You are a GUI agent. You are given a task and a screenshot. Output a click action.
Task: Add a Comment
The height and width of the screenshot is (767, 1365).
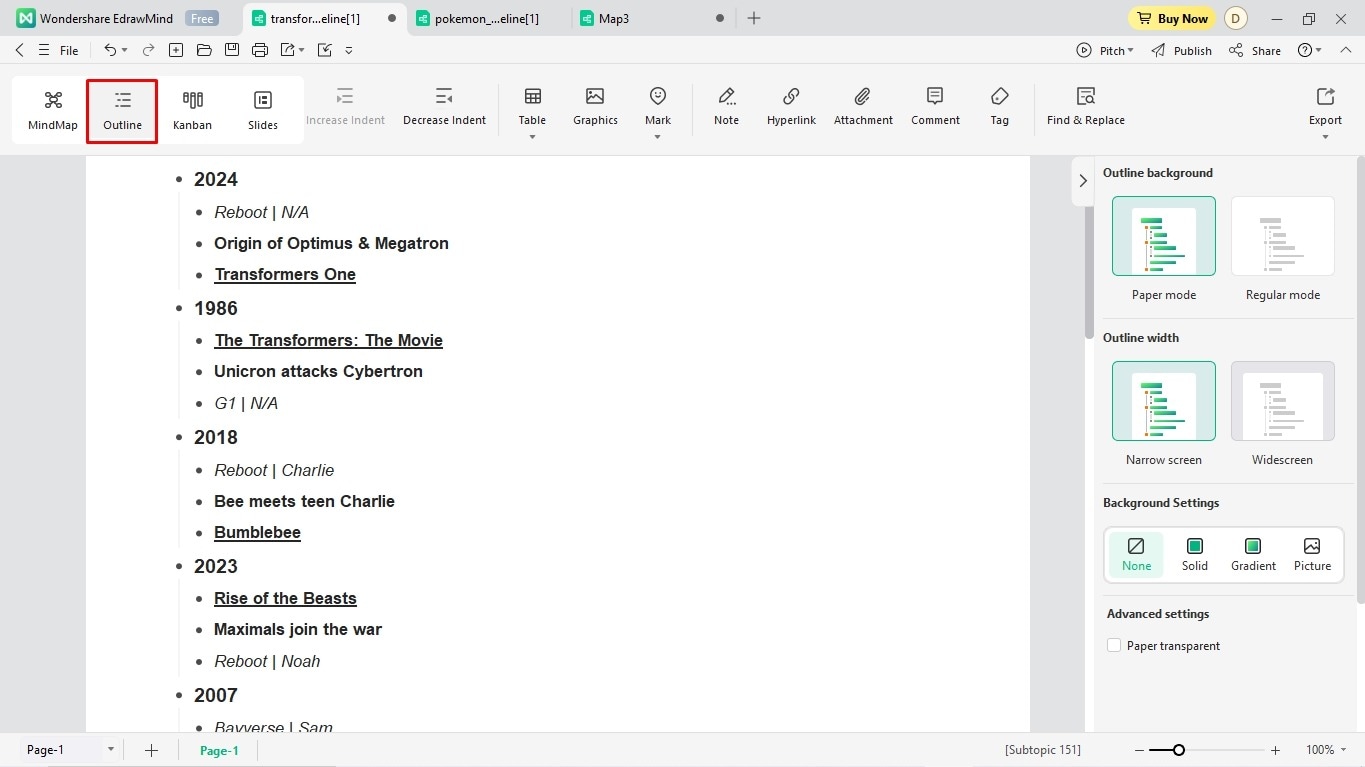click(935, 107)
